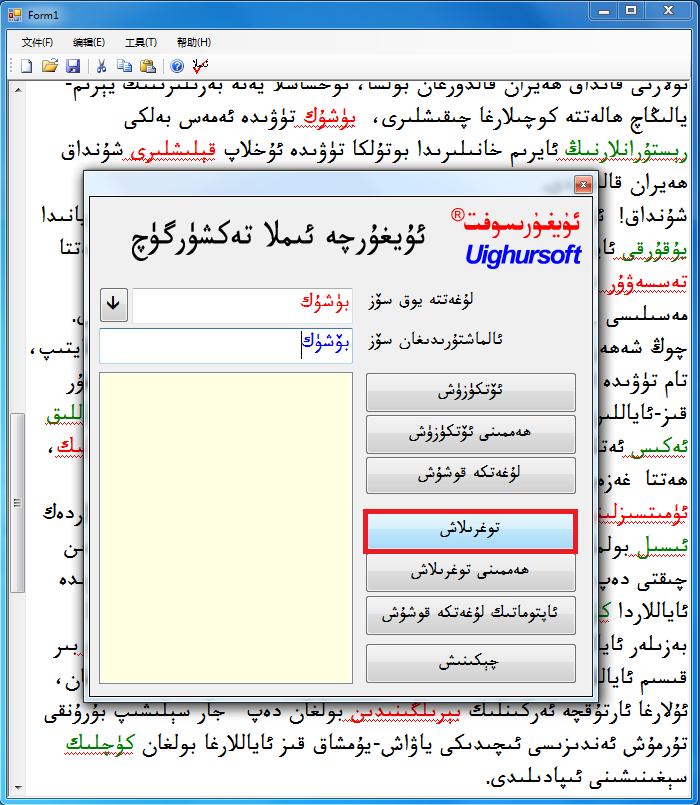Viewport: 700px width, 805px height.
Task: Minimize the Form1 window
Action: [x=604, y=11]
